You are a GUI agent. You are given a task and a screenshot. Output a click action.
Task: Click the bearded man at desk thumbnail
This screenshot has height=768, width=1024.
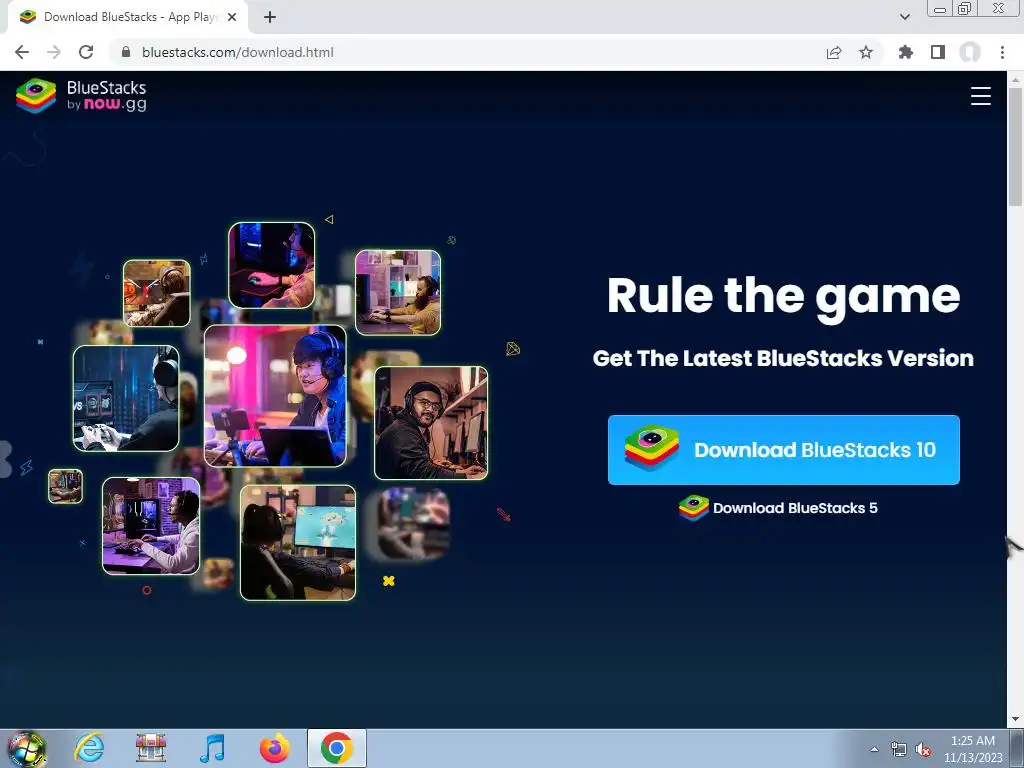(x=398, y=293)
